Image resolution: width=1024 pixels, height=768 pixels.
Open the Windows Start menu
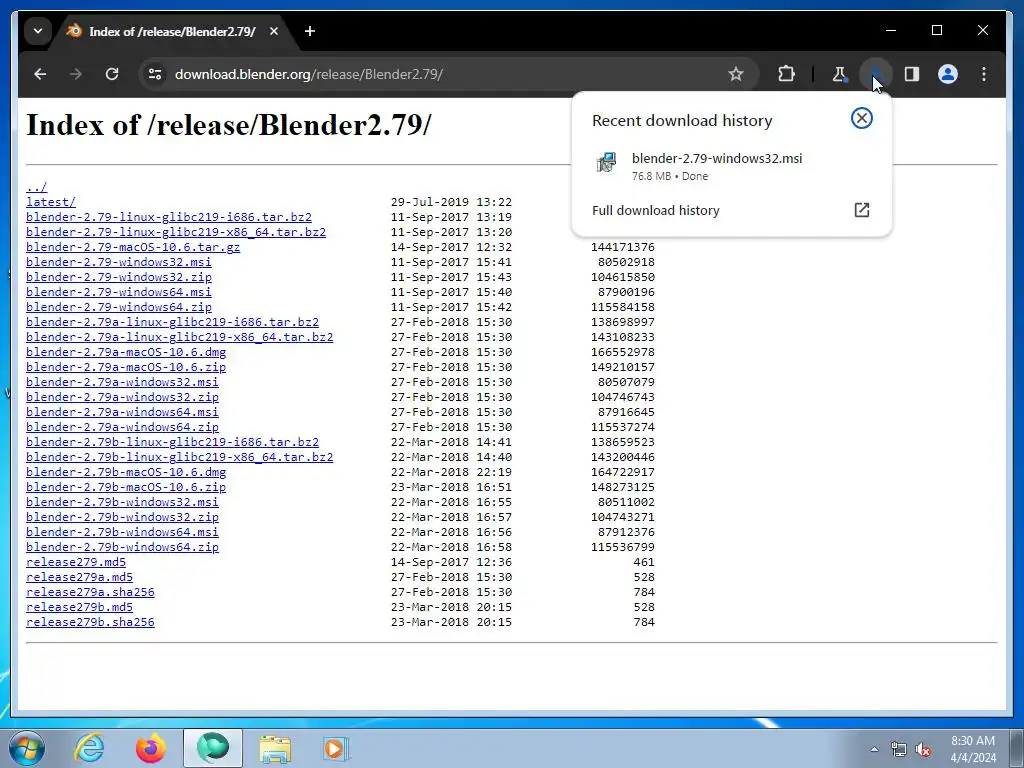pyautogui.click(x=27, y=748)
